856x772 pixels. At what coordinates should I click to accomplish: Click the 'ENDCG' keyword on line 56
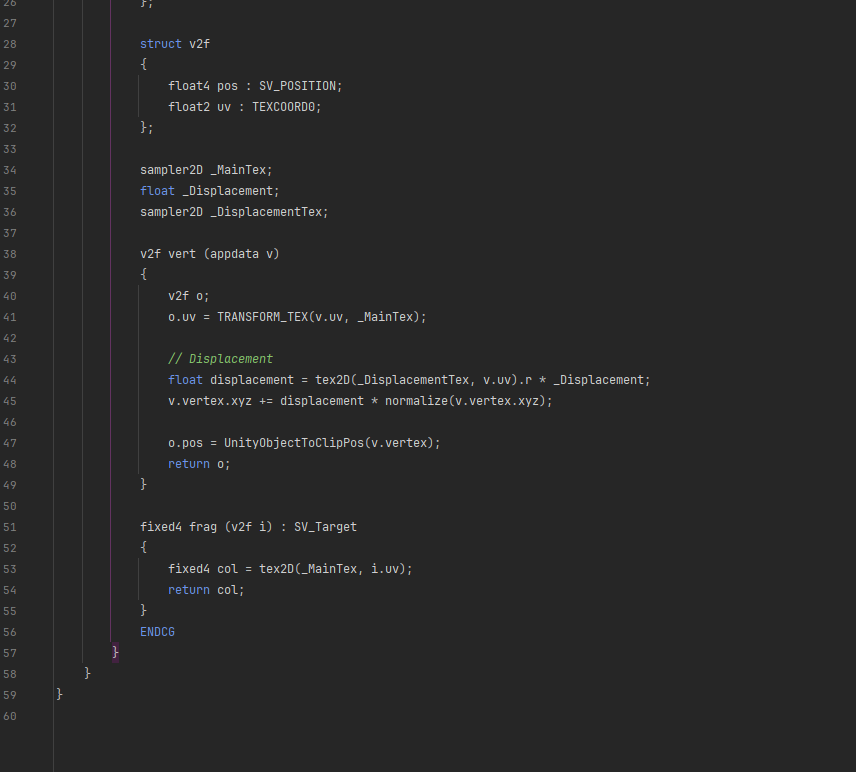click(x=157, y=632)
